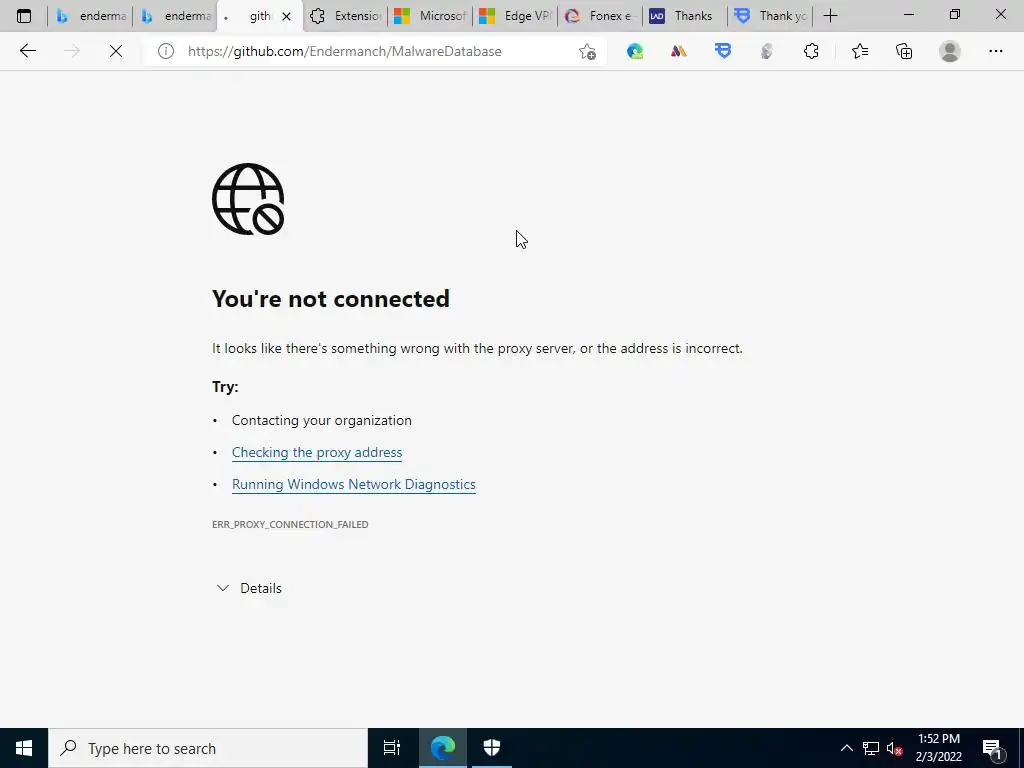Open the user profile menu
1024x768 pixels.
pos(950,51)
